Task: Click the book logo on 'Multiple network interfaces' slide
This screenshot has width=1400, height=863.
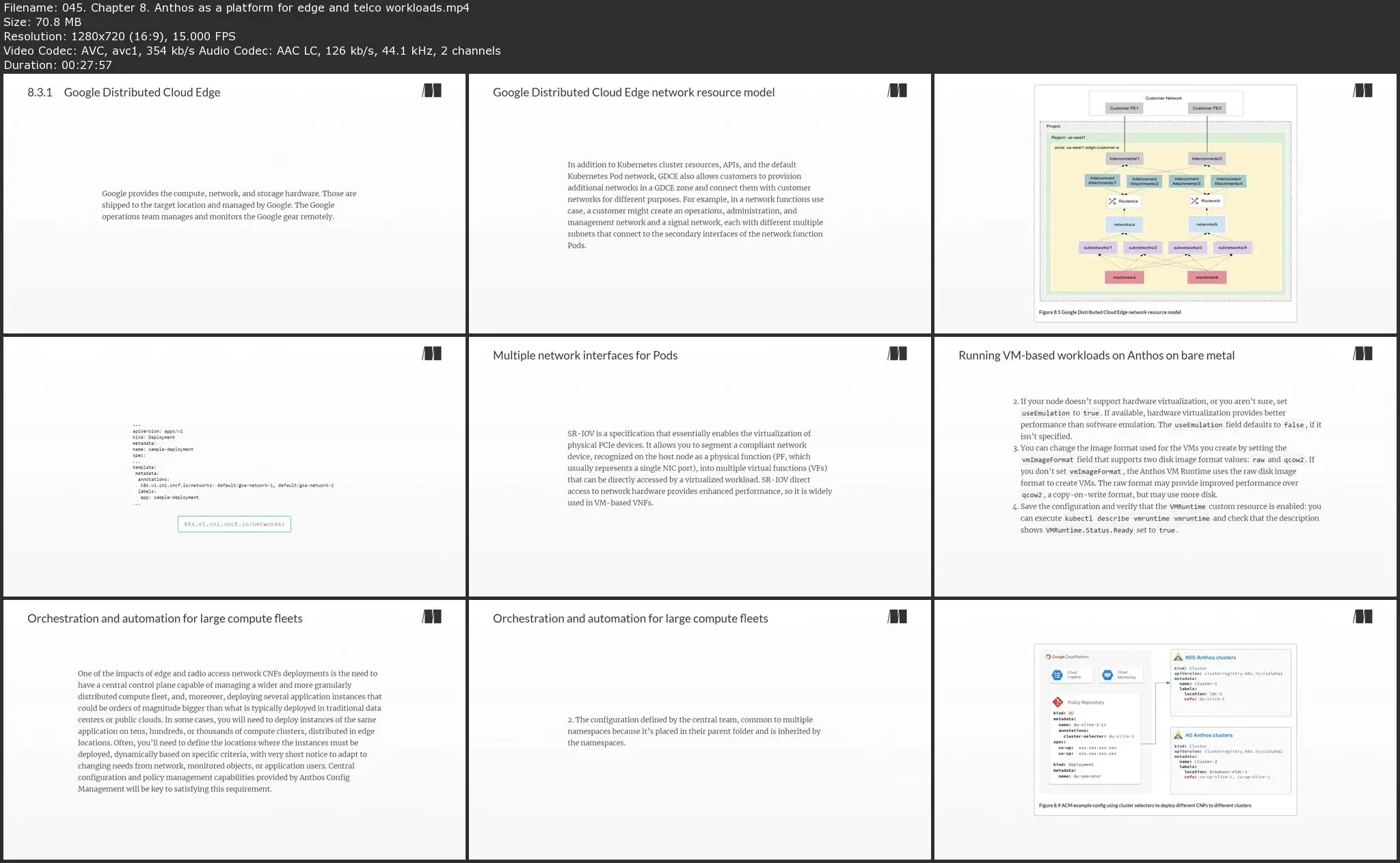Action: click(898, 354)
